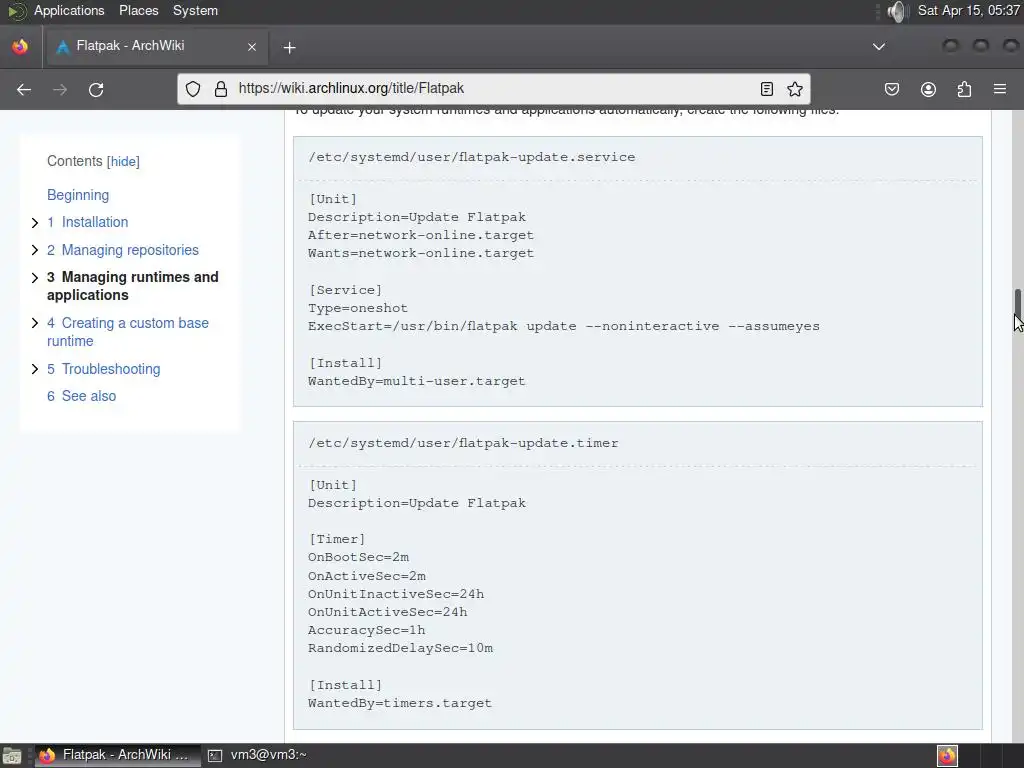This screenshot has height=768, width=1024.
Task: Expand the Managing repositories contents entry
Action: (35, 250)
